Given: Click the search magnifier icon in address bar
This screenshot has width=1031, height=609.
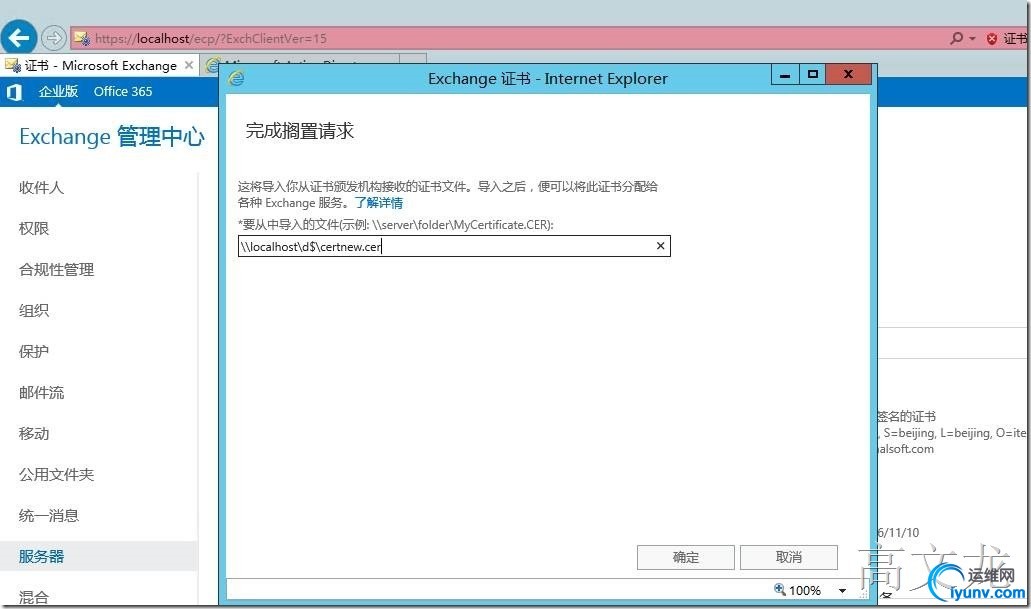Looking at the screenshot, I should [x=956, y=38].
